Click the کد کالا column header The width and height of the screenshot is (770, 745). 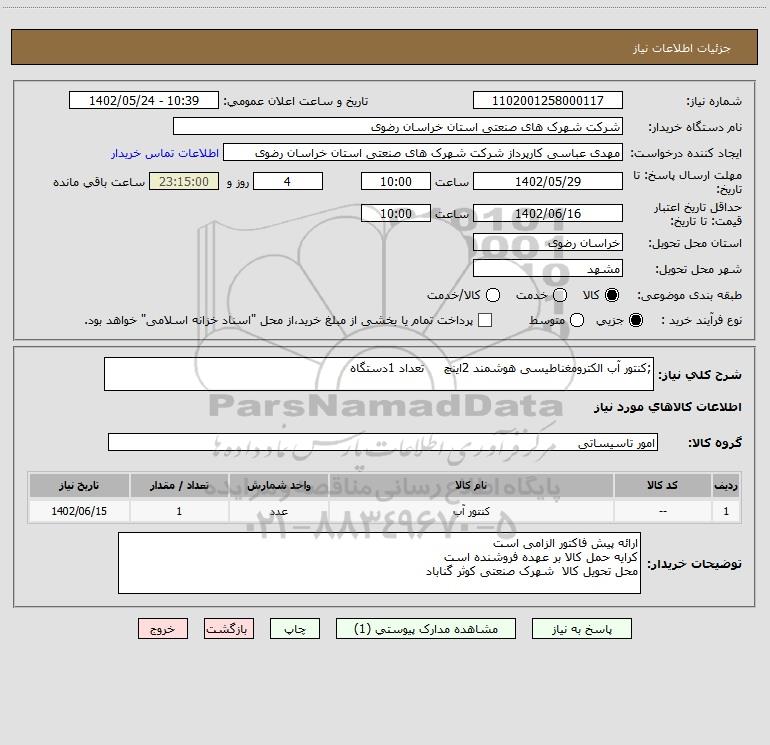662,485
